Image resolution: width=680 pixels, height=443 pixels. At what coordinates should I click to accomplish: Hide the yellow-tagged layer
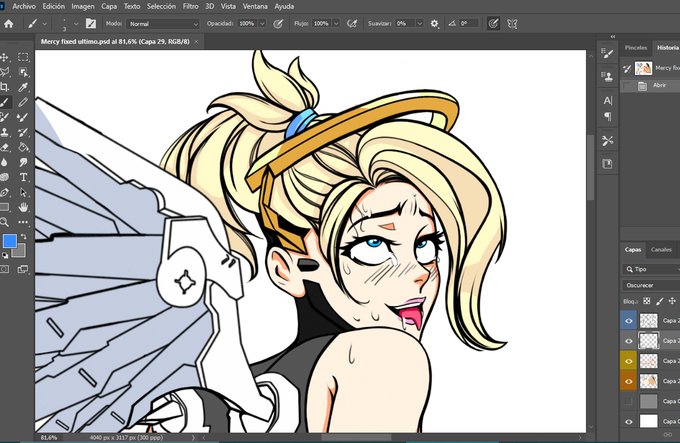628,361
